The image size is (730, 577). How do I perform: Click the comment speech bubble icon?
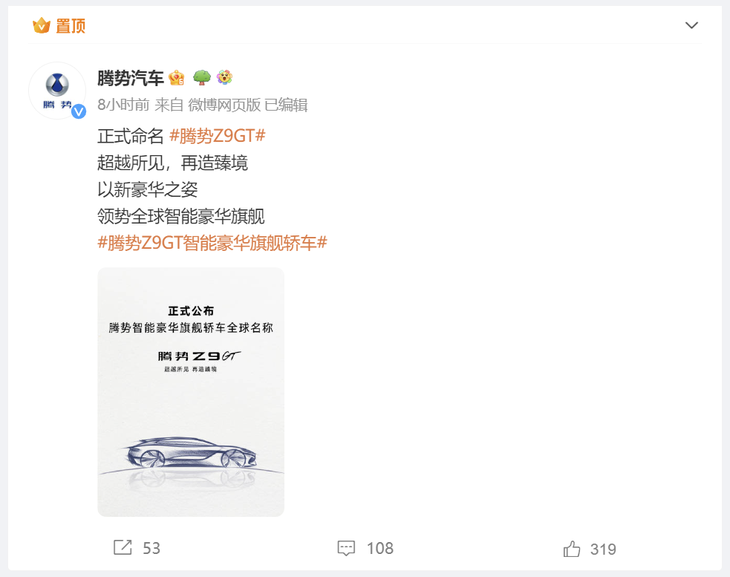[x=346, y=548]
